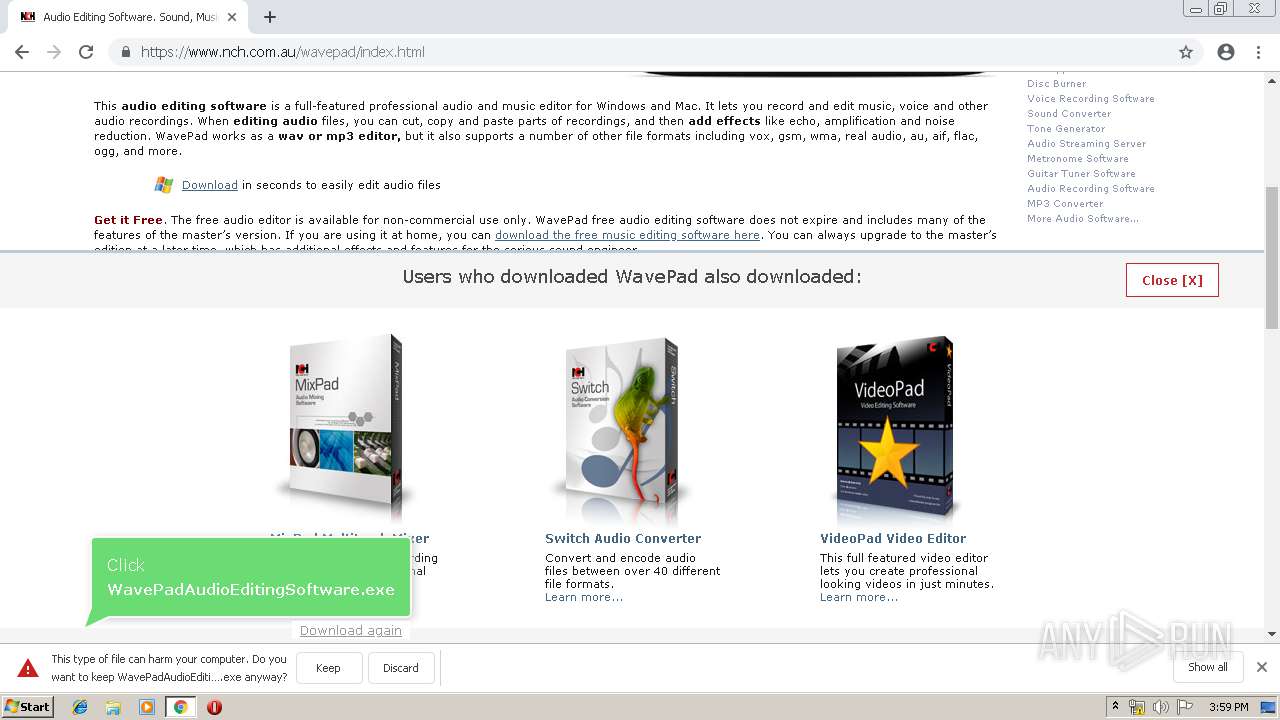1280x720 pixels.
Task: Click the MixPad box image
Action: coord(343,427)
